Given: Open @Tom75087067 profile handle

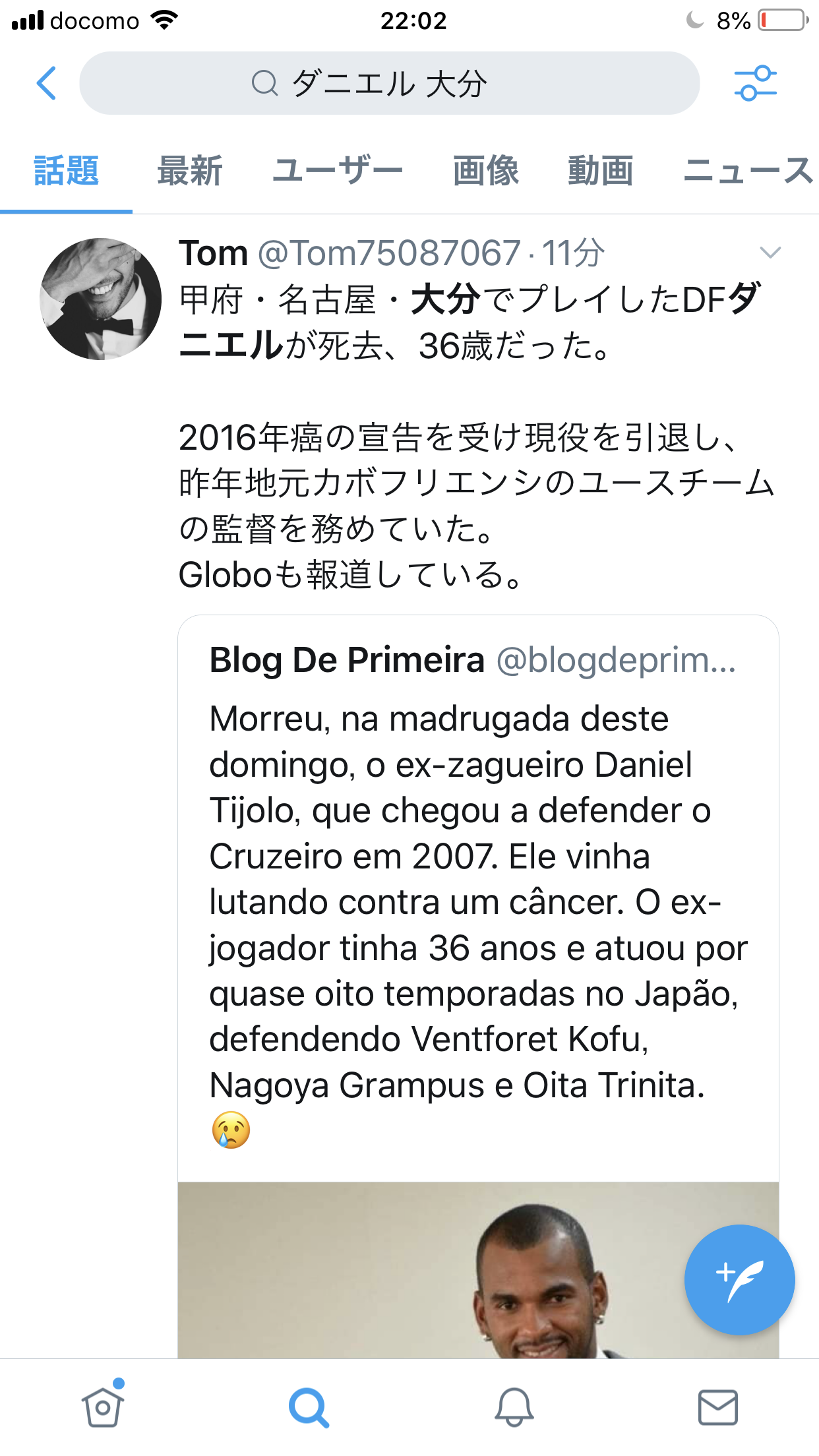Looking at the screenshot, I should click(389, 253).
